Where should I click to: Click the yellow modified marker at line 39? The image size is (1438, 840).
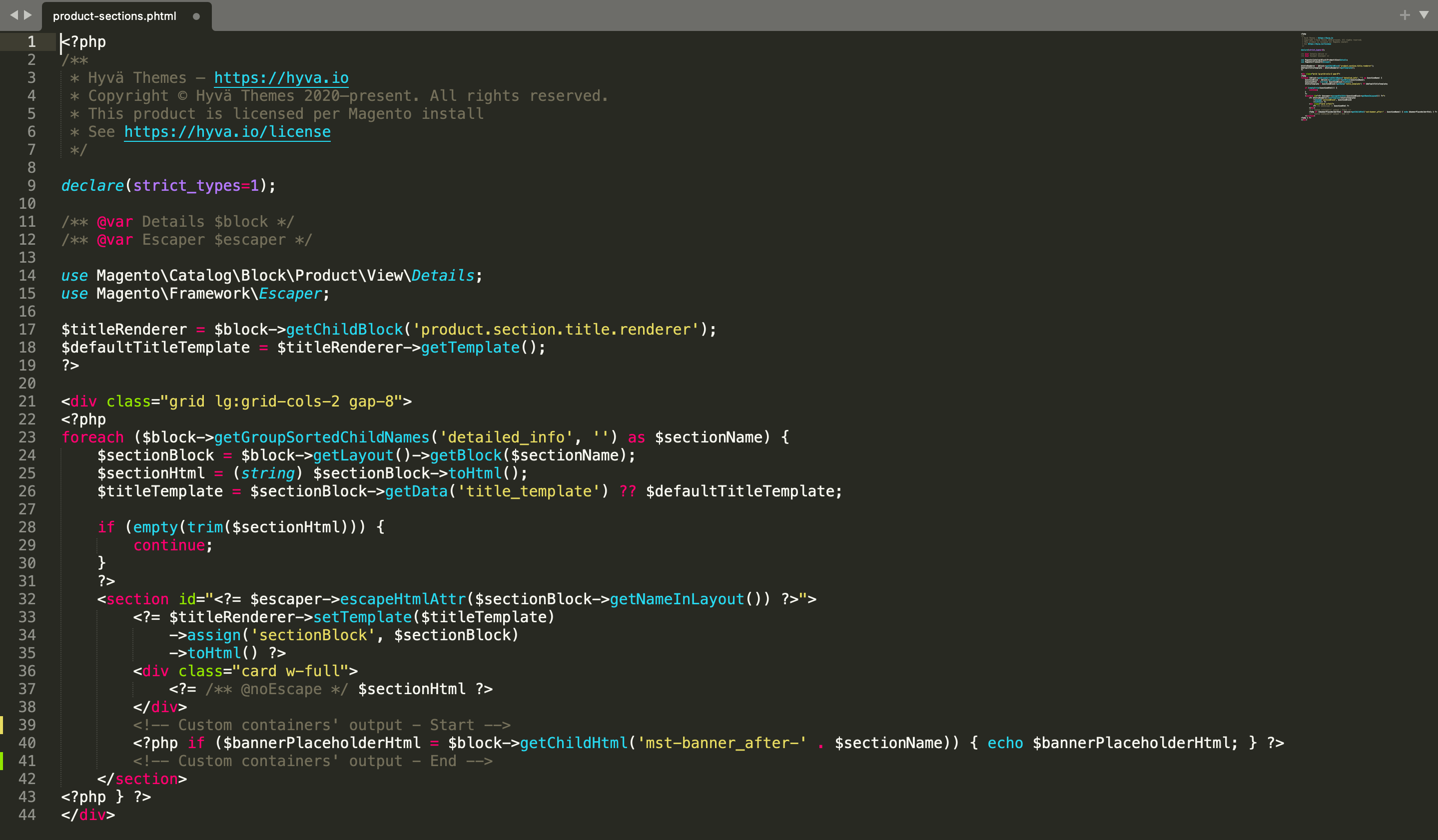point(1,725)
